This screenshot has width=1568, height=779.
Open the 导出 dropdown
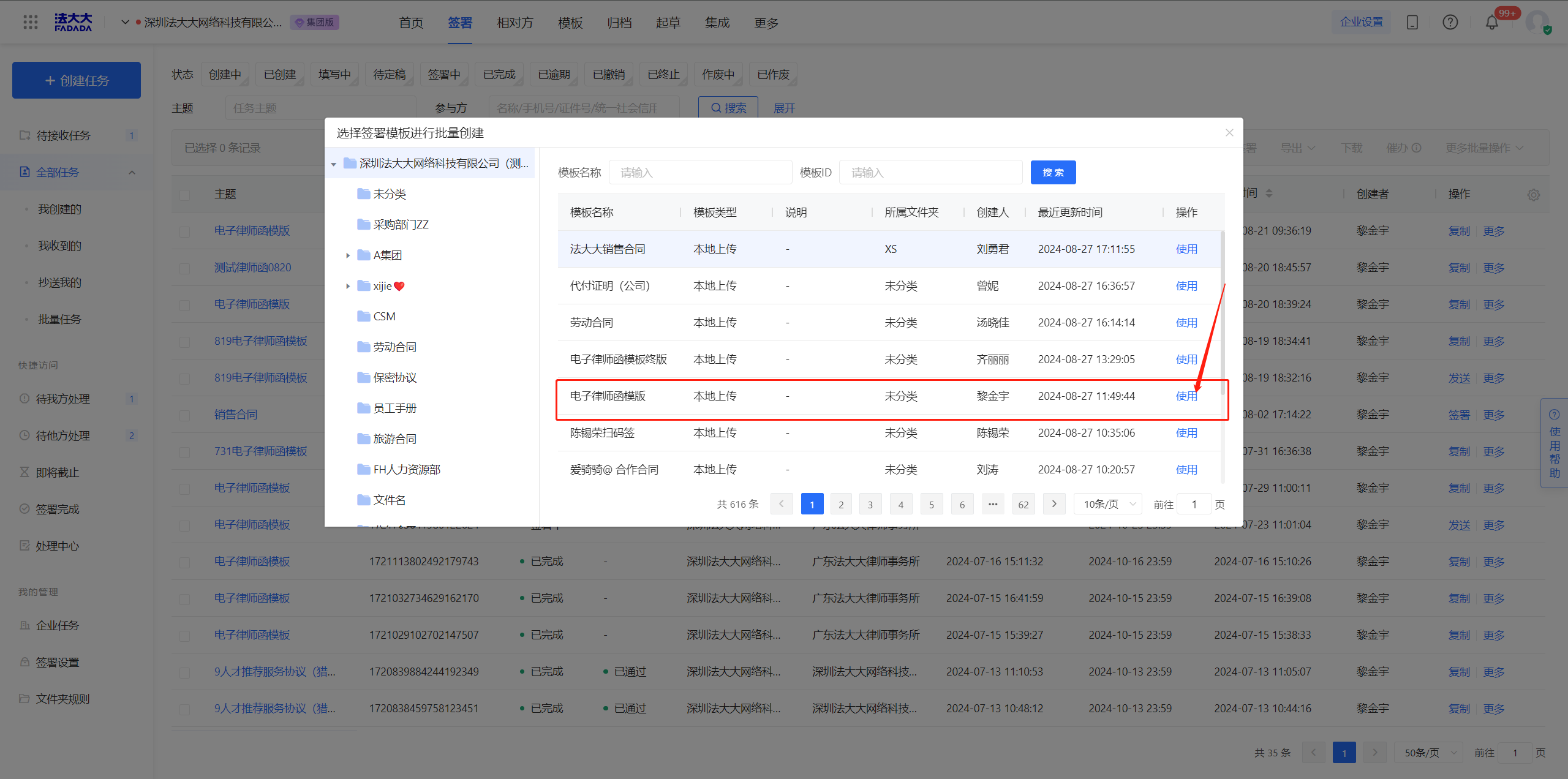pyautogui.click(x=1297, y=148)
